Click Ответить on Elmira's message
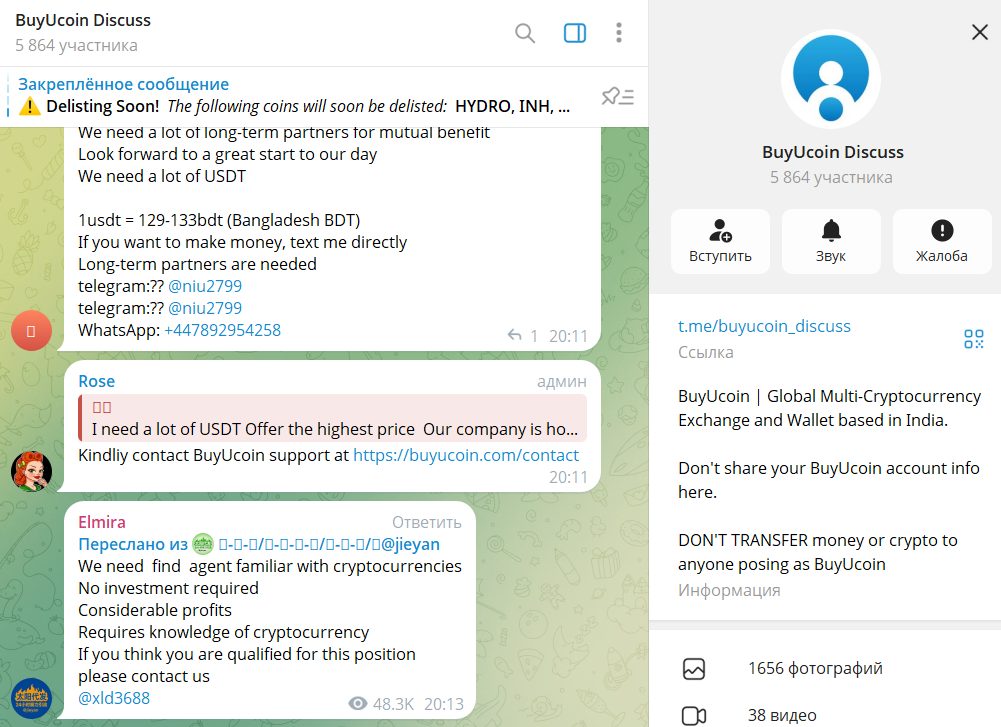The image size is (1001, 727). coord(426,522)
